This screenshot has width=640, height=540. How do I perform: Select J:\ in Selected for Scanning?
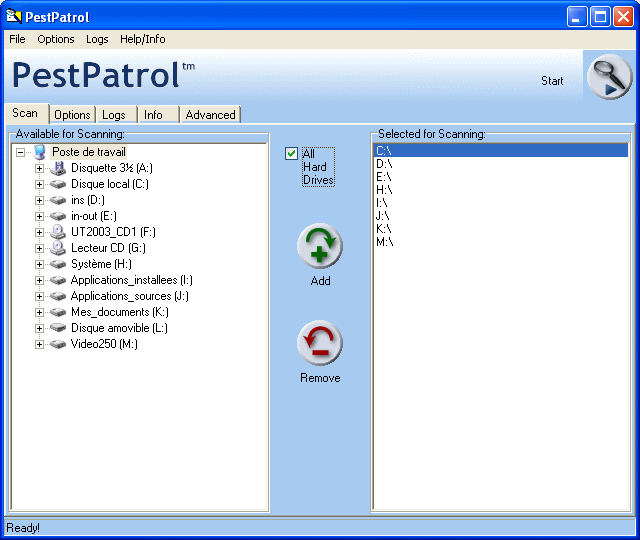(501, 216)
